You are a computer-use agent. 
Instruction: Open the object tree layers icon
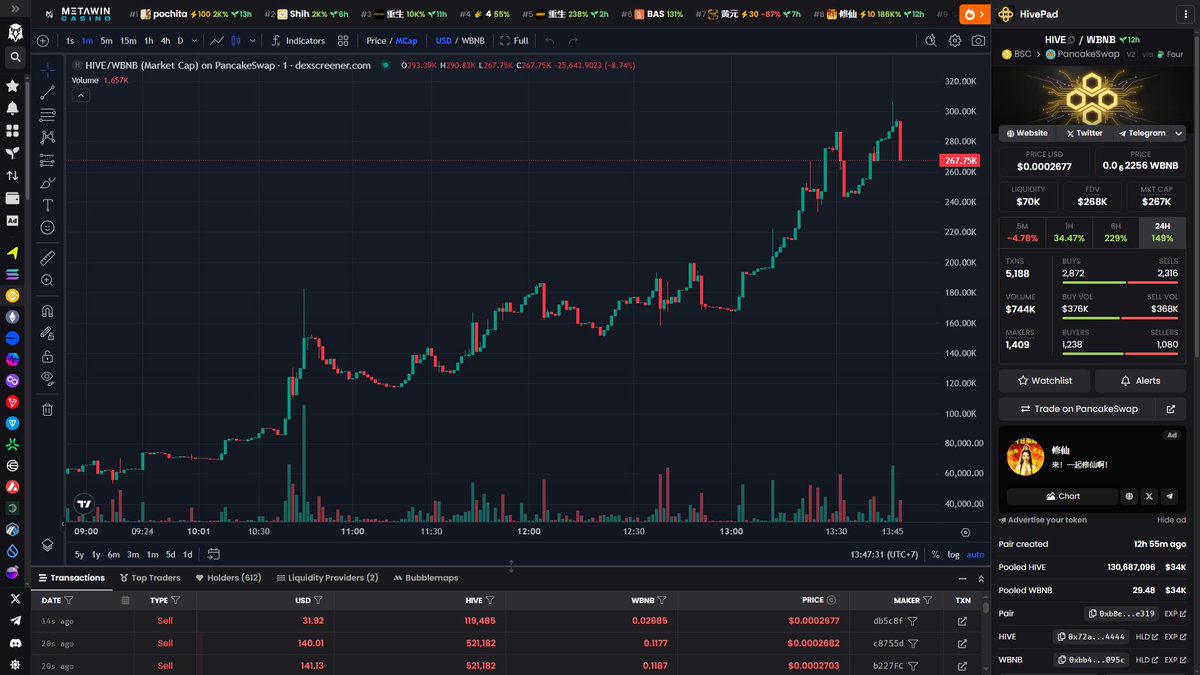pyautogui.click(x=47, y=544)
